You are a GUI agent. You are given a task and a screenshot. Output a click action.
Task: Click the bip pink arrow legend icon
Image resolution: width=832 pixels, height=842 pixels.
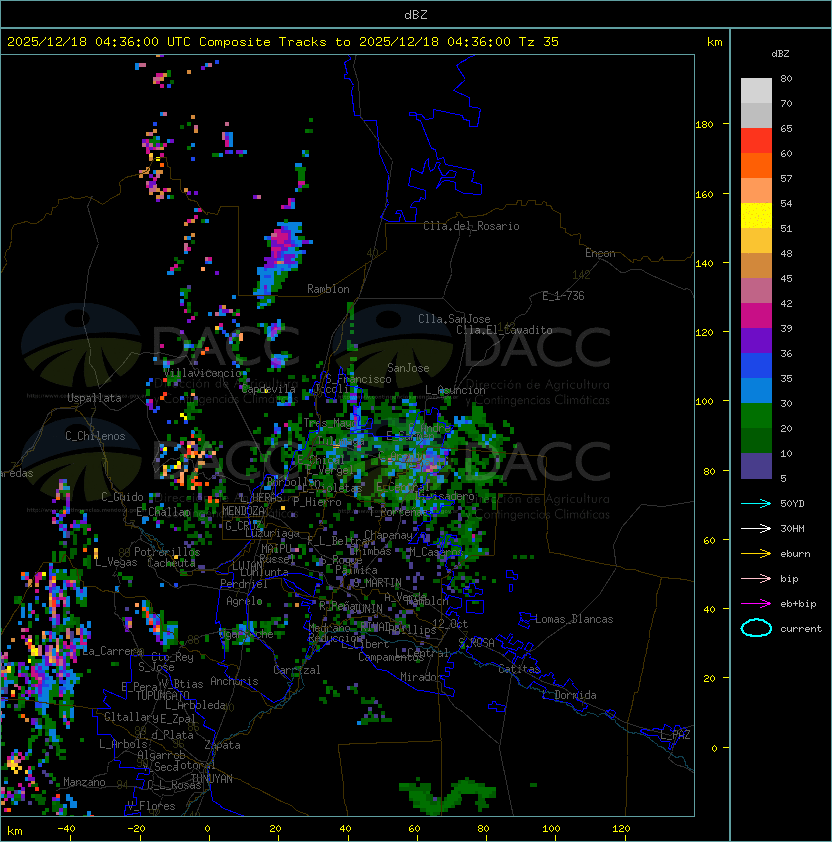756,578
